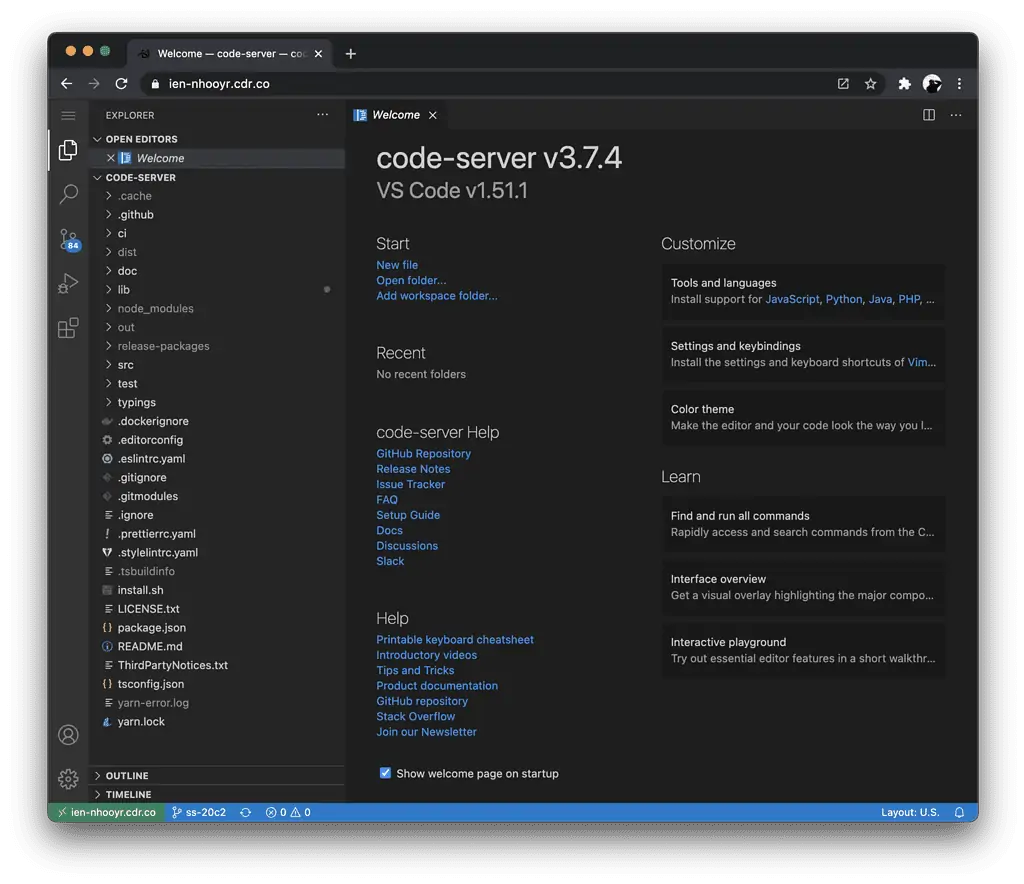This screenshot has width=1024, height=884.
Task: Click the ss-20c2 branch indicator
Action: tap(198, 812)
